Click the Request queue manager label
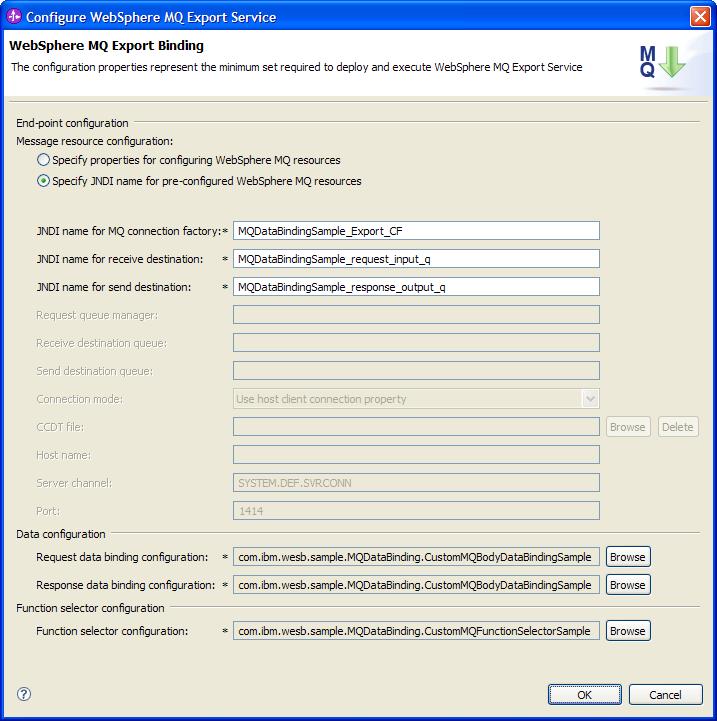Screen dimensions: 717x721 coord(97,315)
